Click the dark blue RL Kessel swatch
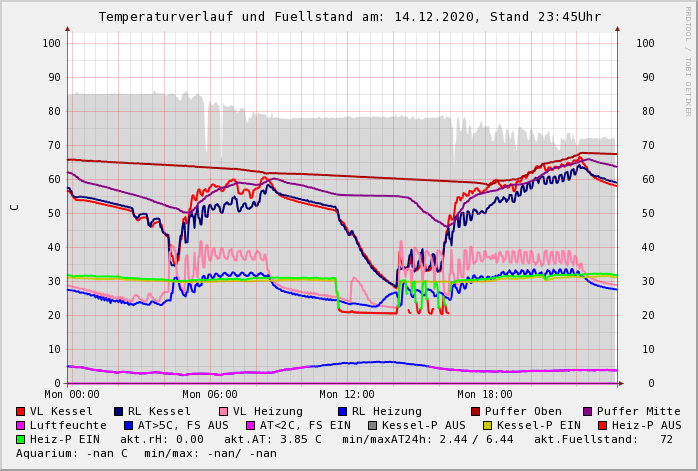This screenshot has height=471, width=698. click(119, 411)
